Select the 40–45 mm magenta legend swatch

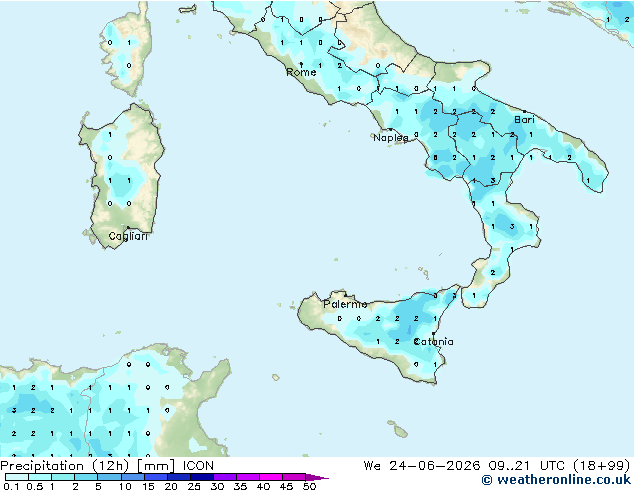tap(271, 477)
